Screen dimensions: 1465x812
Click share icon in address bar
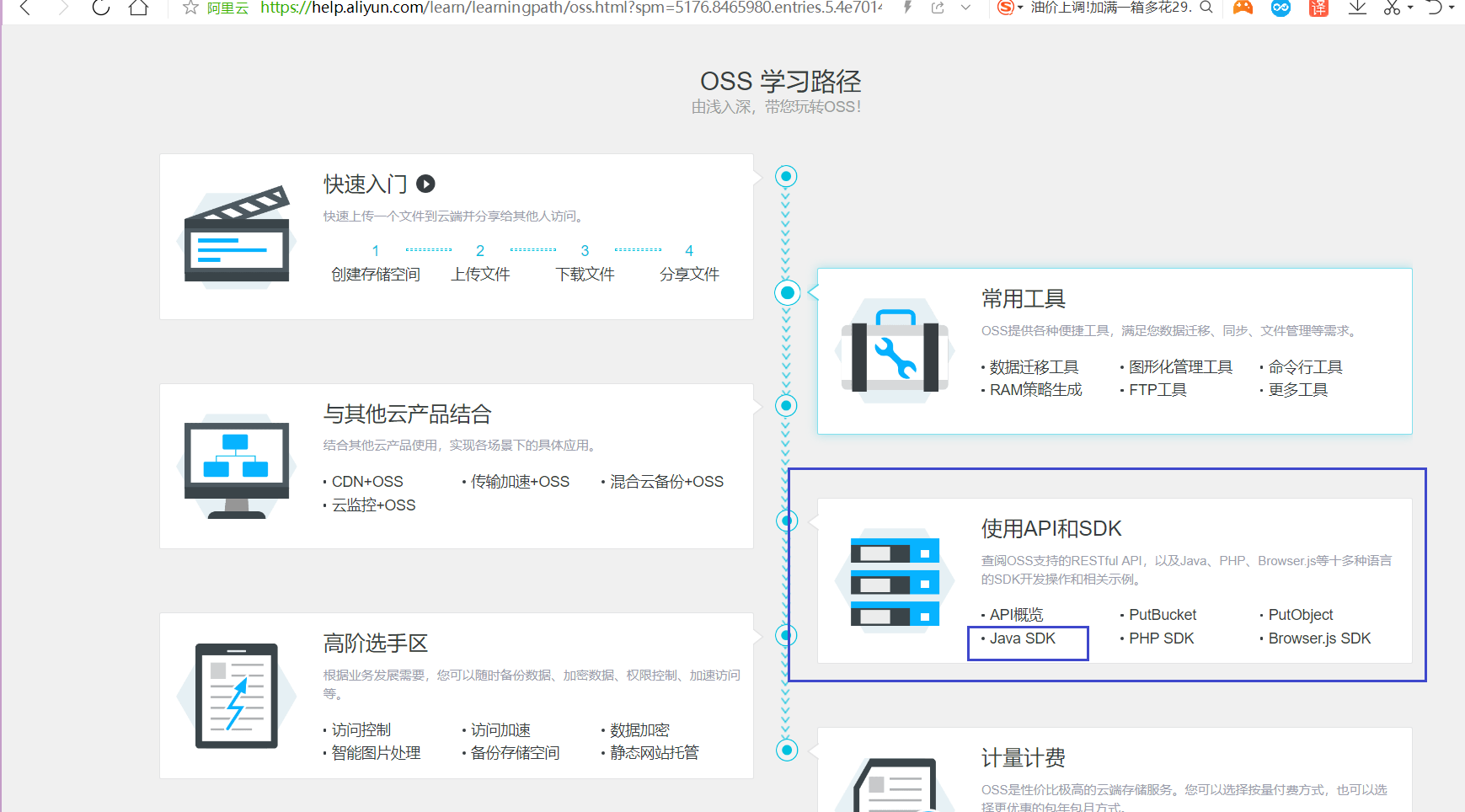[x=938, y=8]
